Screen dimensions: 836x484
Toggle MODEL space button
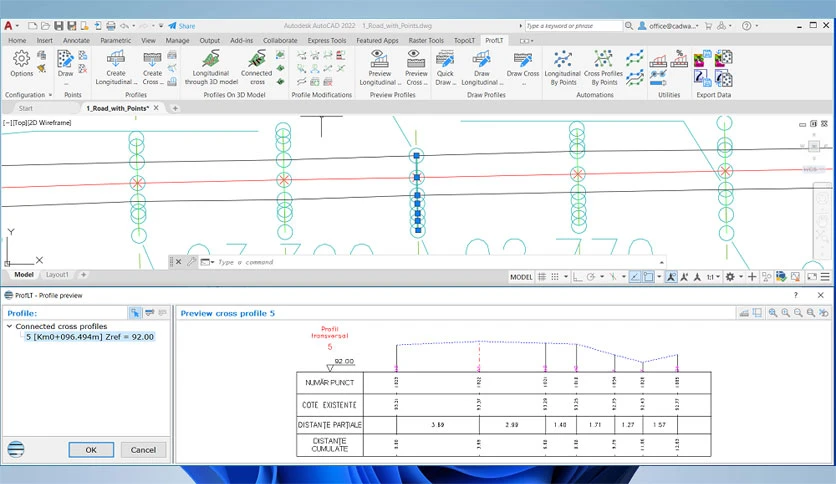click(521, 277)
